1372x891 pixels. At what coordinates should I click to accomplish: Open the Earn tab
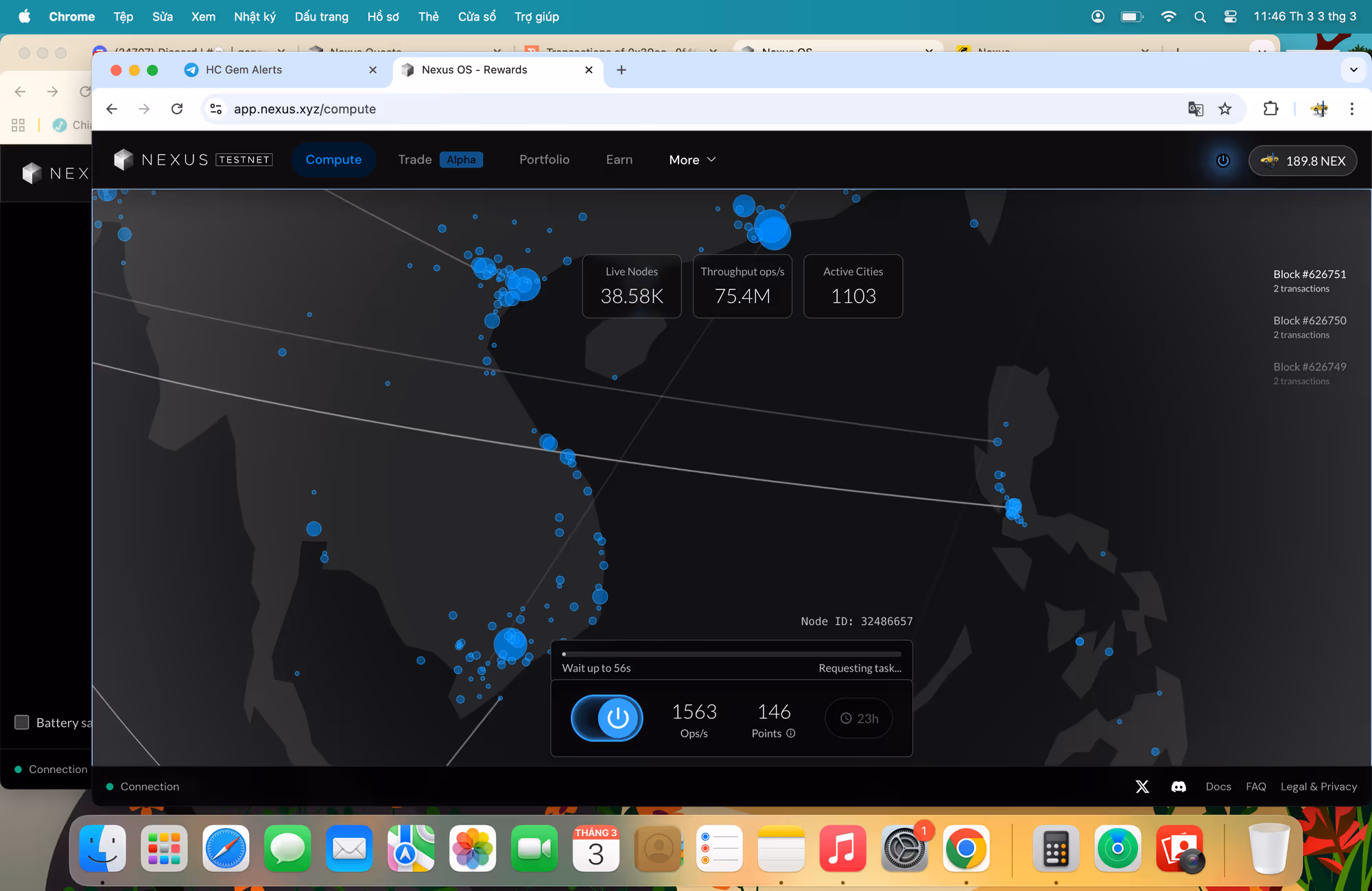point(619,160)
